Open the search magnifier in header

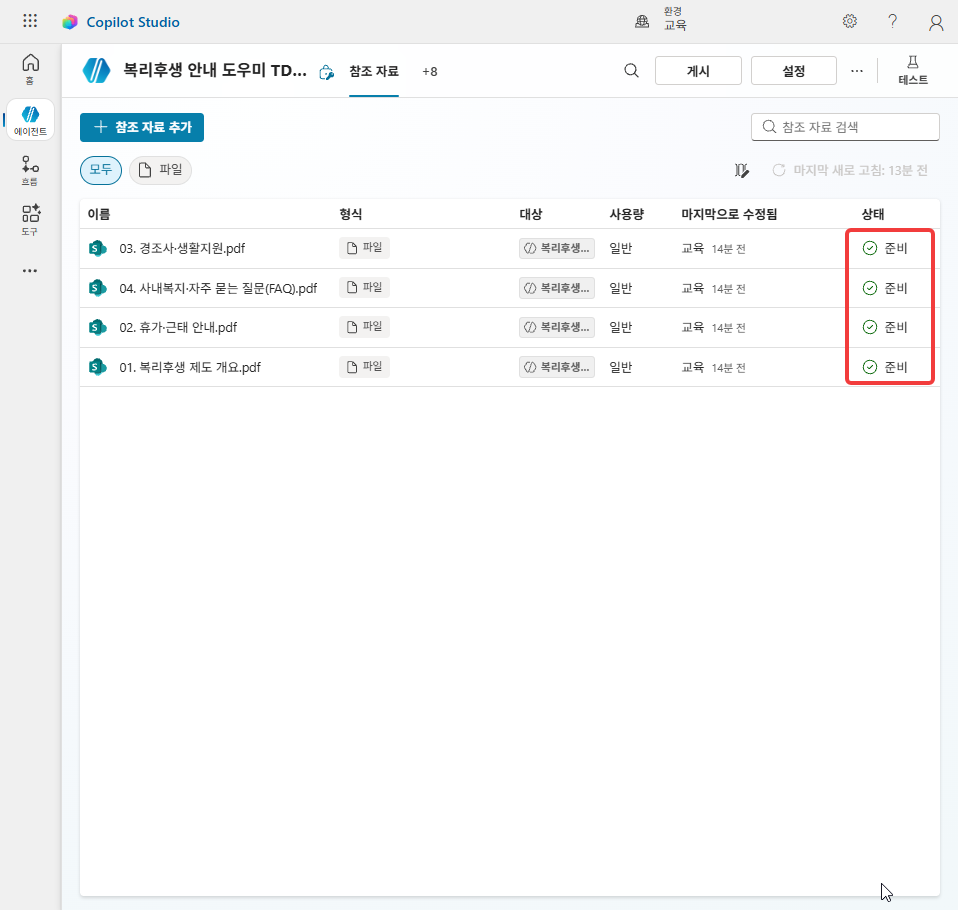[x=631, y=71]
